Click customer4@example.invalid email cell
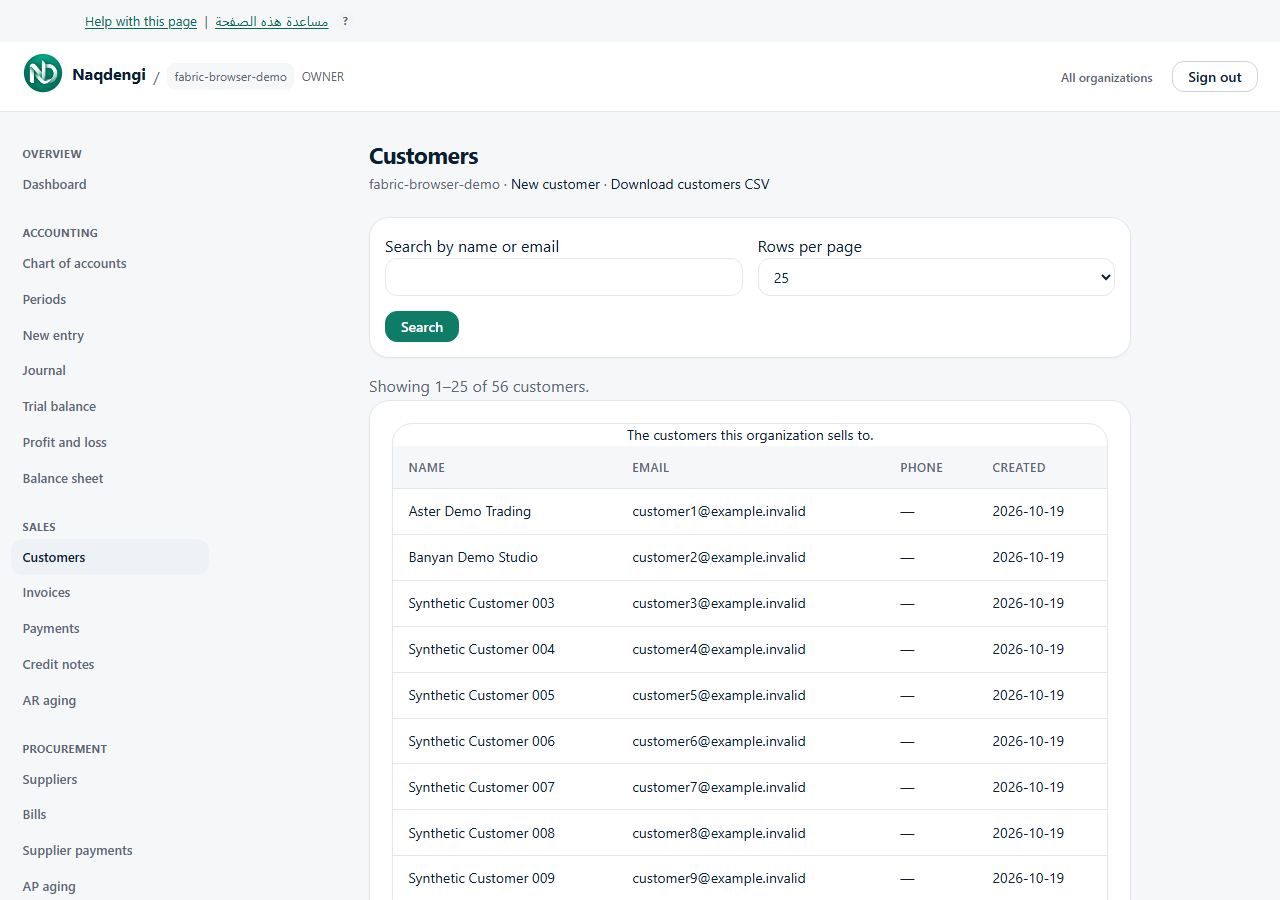This screenshot has height=900, width=1280. click(719, 649)
